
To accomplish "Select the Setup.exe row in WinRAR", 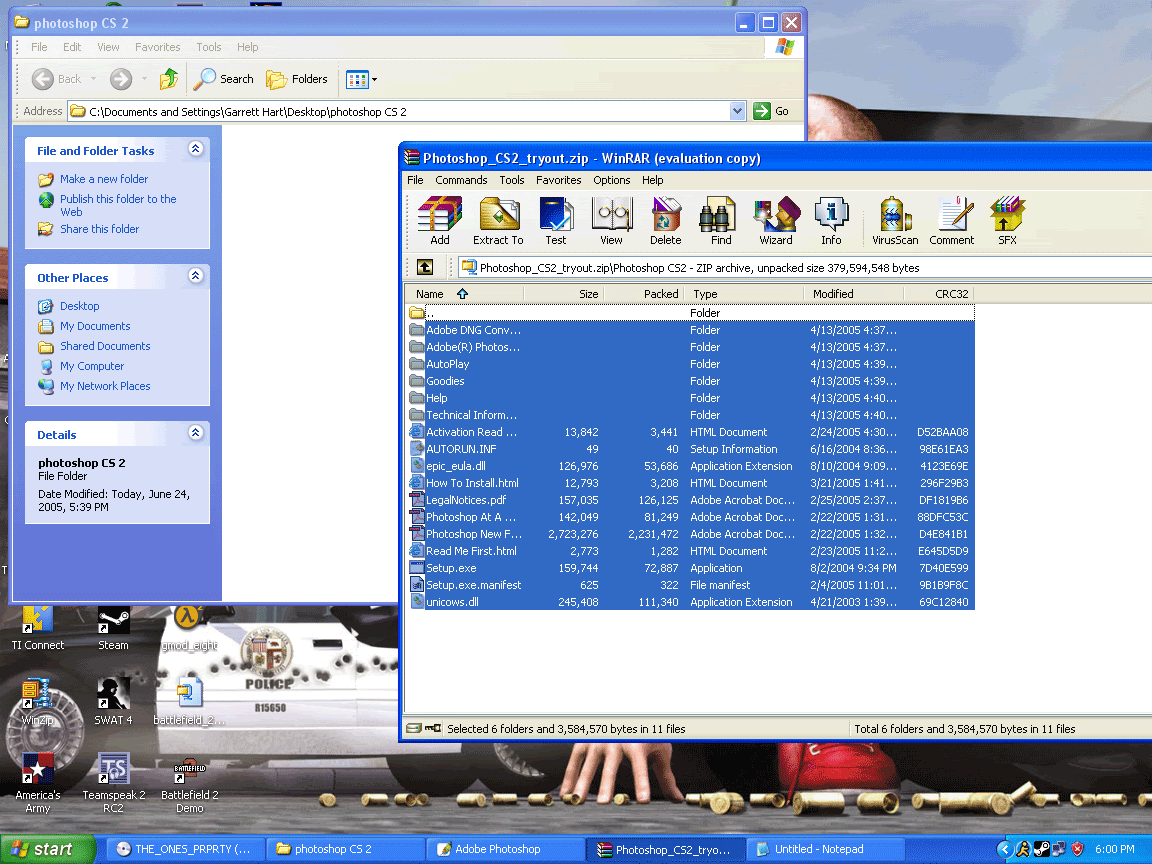I will 691,568.
